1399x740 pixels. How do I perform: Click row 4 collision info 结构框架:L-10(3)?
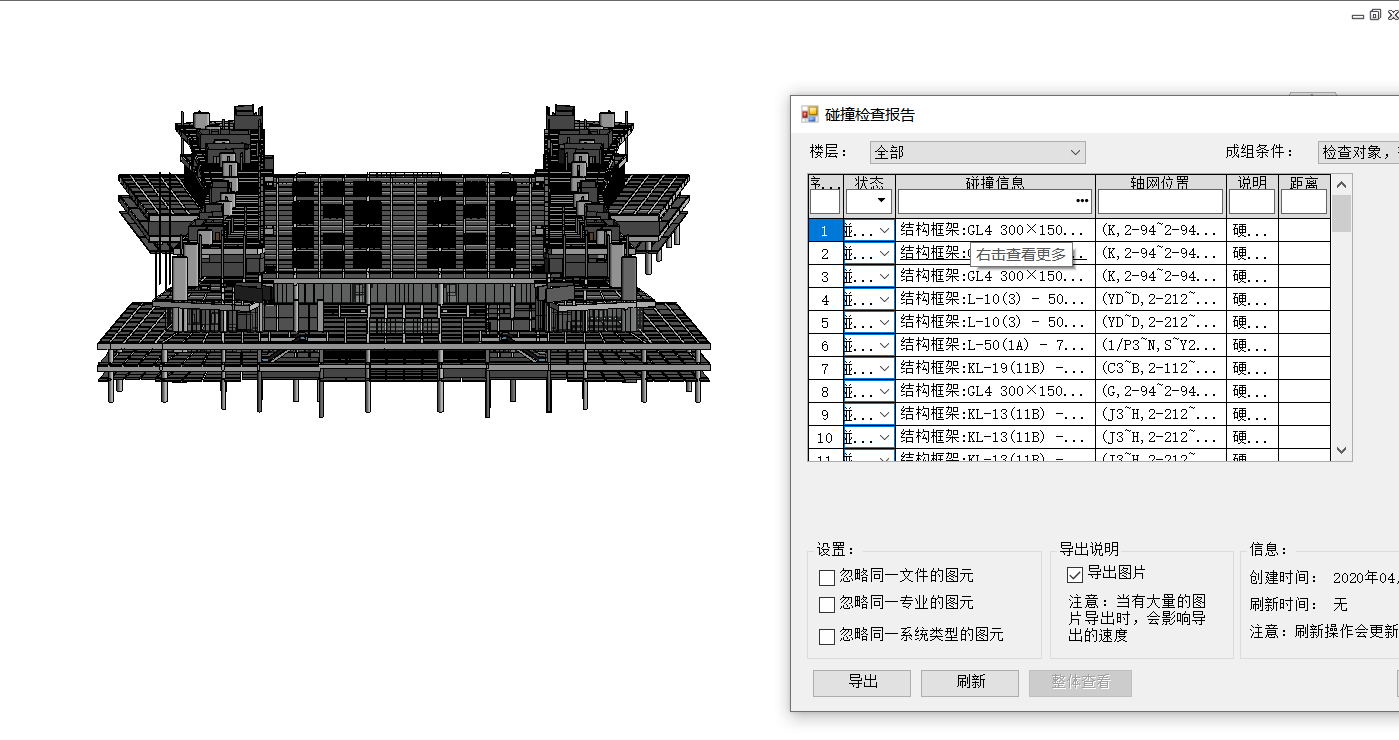pyautogui.click(x=995, y=299)
